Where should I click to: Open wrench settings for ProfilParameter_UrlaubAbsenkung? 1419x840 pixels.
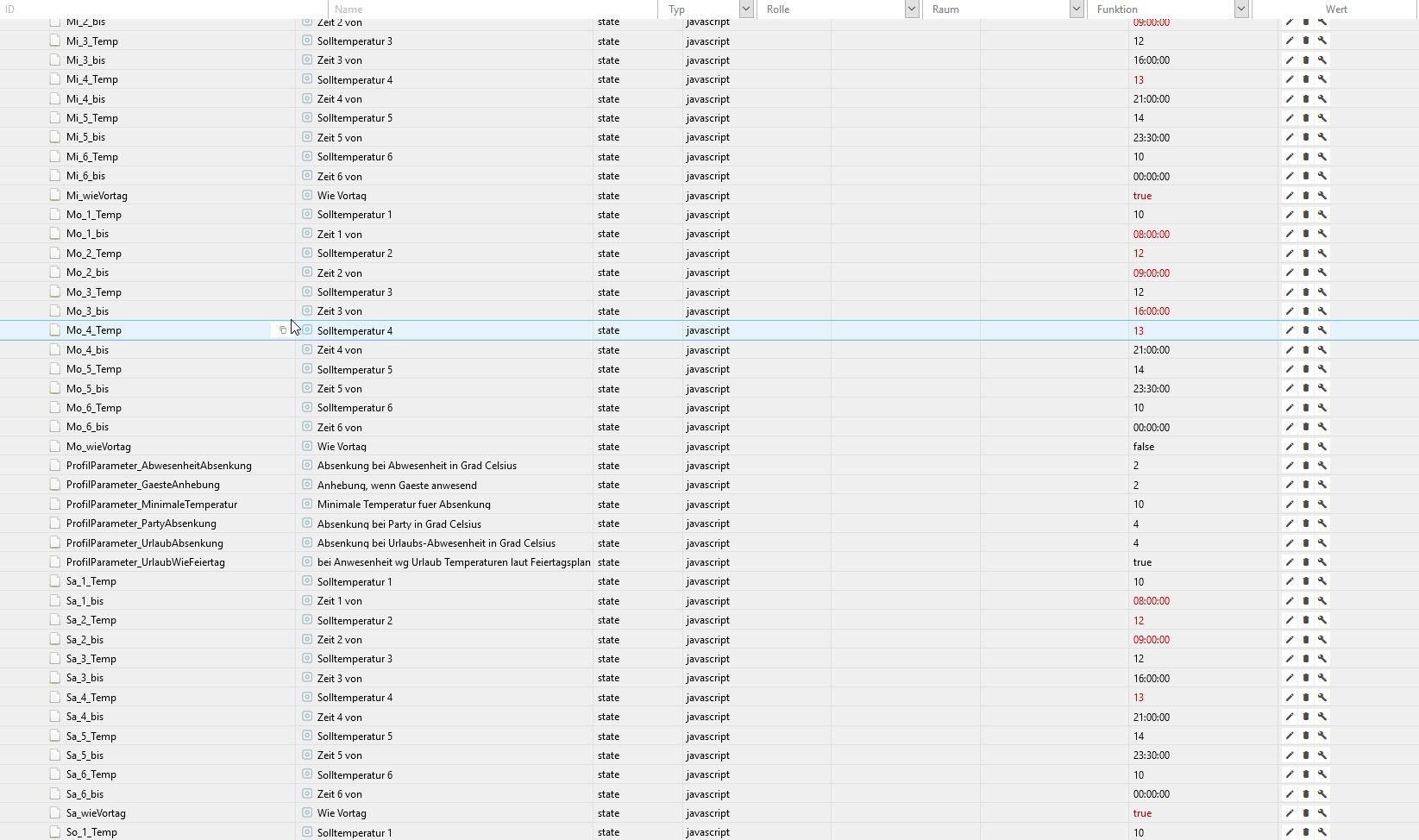tap(1322, 543)
